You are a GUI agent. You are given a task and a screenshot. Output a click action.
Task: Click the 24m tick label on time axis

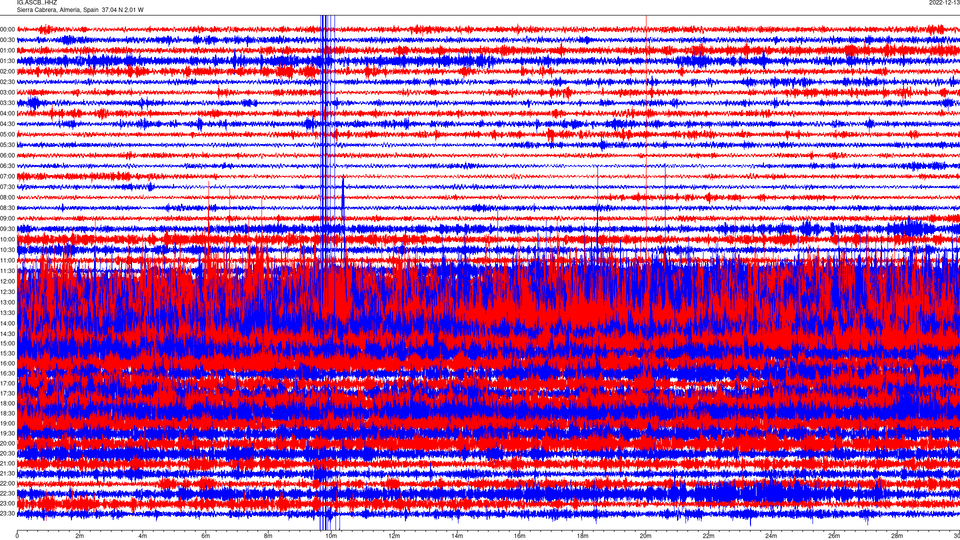[x=771, y=536]
